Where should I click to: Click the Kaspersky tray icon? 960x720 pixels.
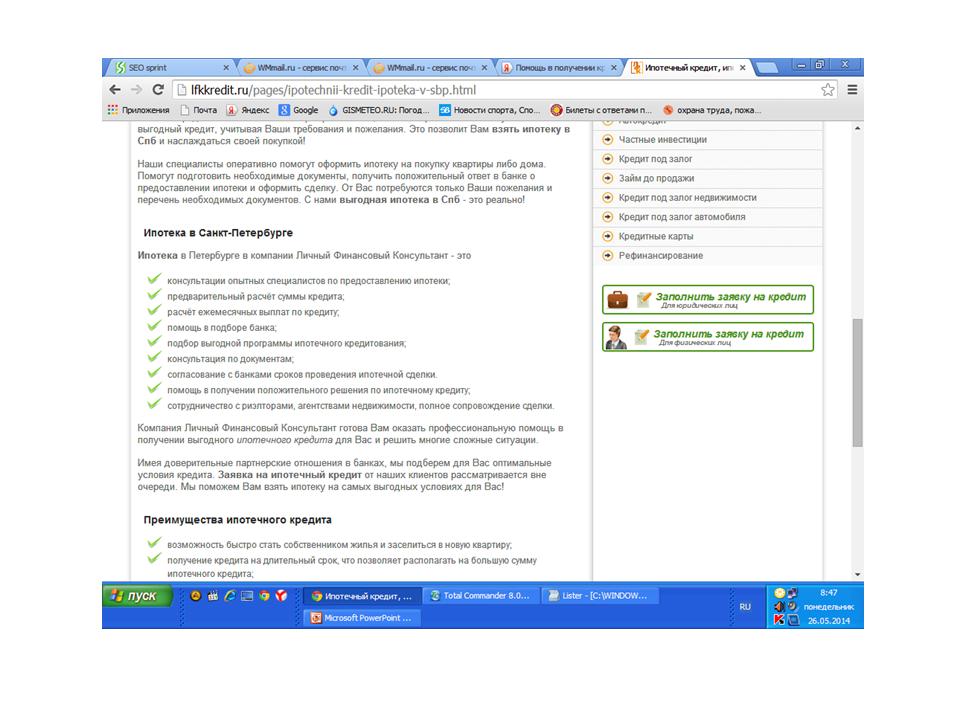pos(779,620)
